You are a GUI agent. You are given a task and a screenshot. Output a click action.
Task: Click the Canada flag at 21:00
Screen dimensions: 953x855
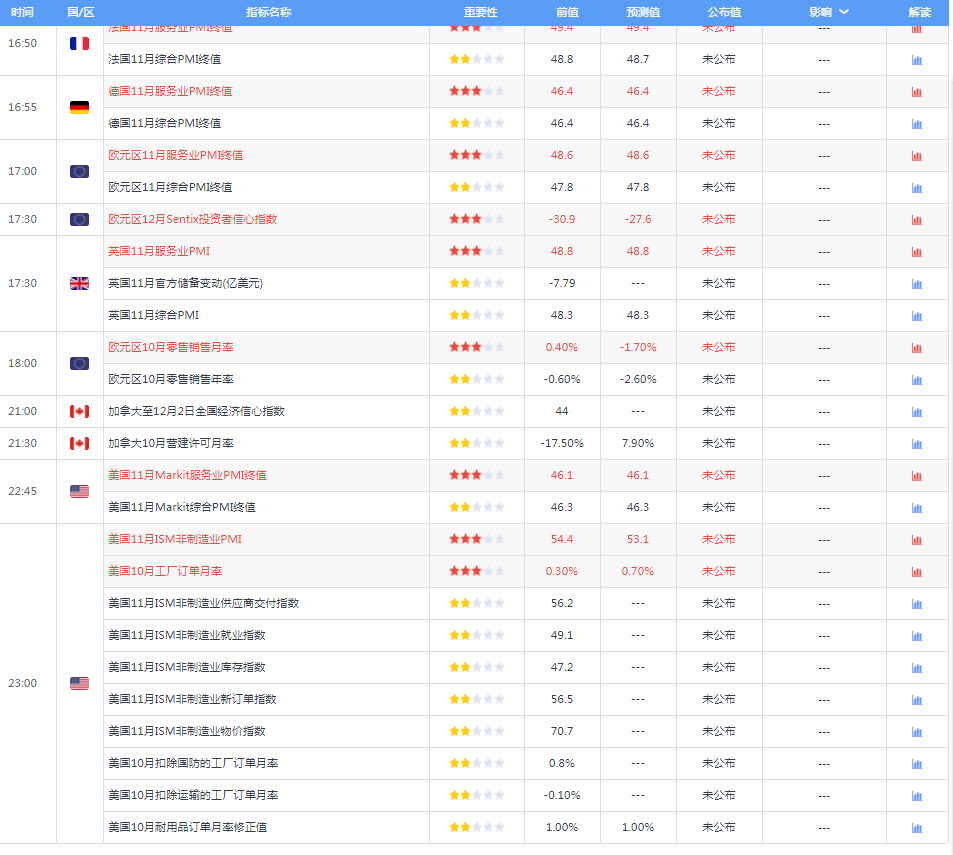79,411
